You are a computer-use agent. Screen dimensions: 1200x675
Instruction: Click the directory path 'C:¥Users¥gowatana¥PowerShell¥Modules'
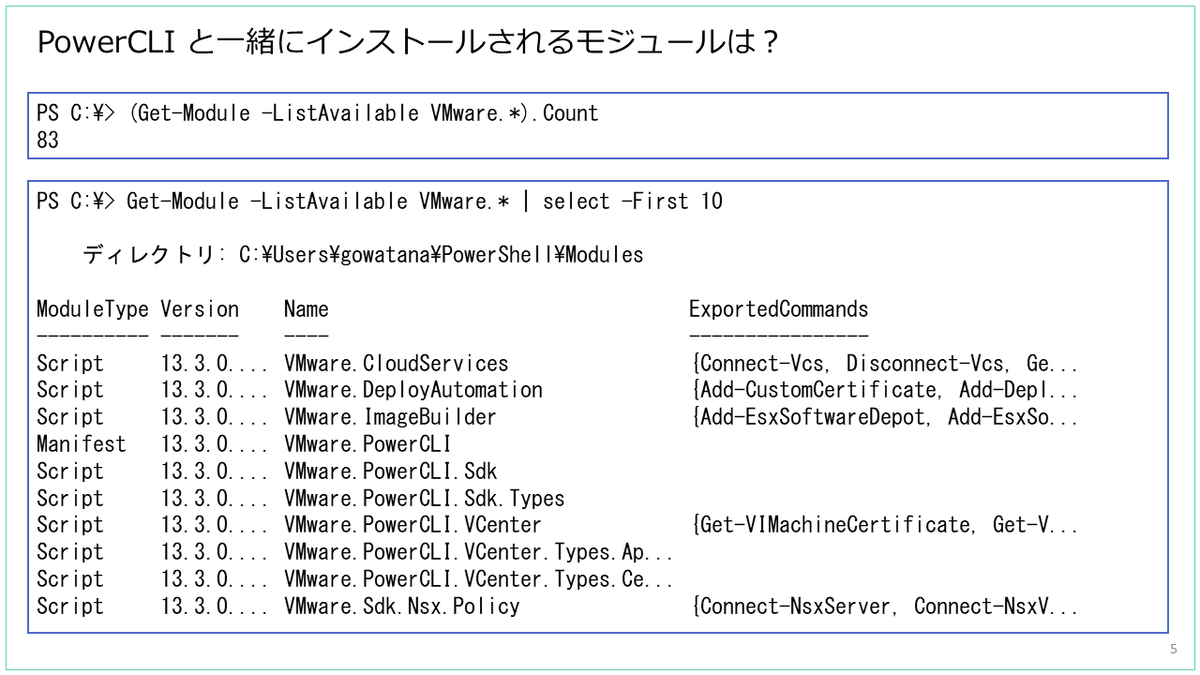(441, 255)
